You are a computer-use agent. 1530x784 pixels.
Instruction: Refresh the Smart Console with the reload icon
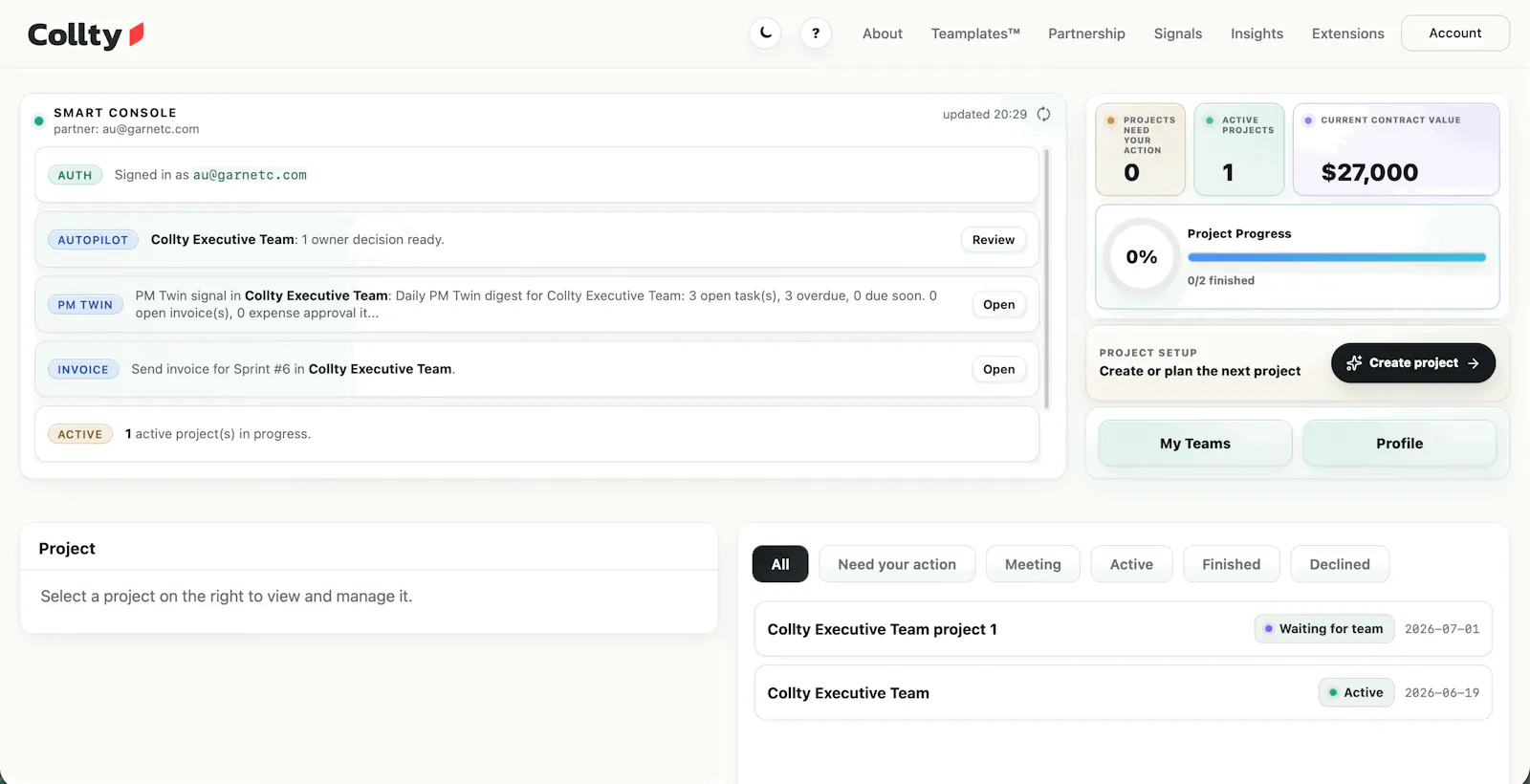[x=1043, y=114]
